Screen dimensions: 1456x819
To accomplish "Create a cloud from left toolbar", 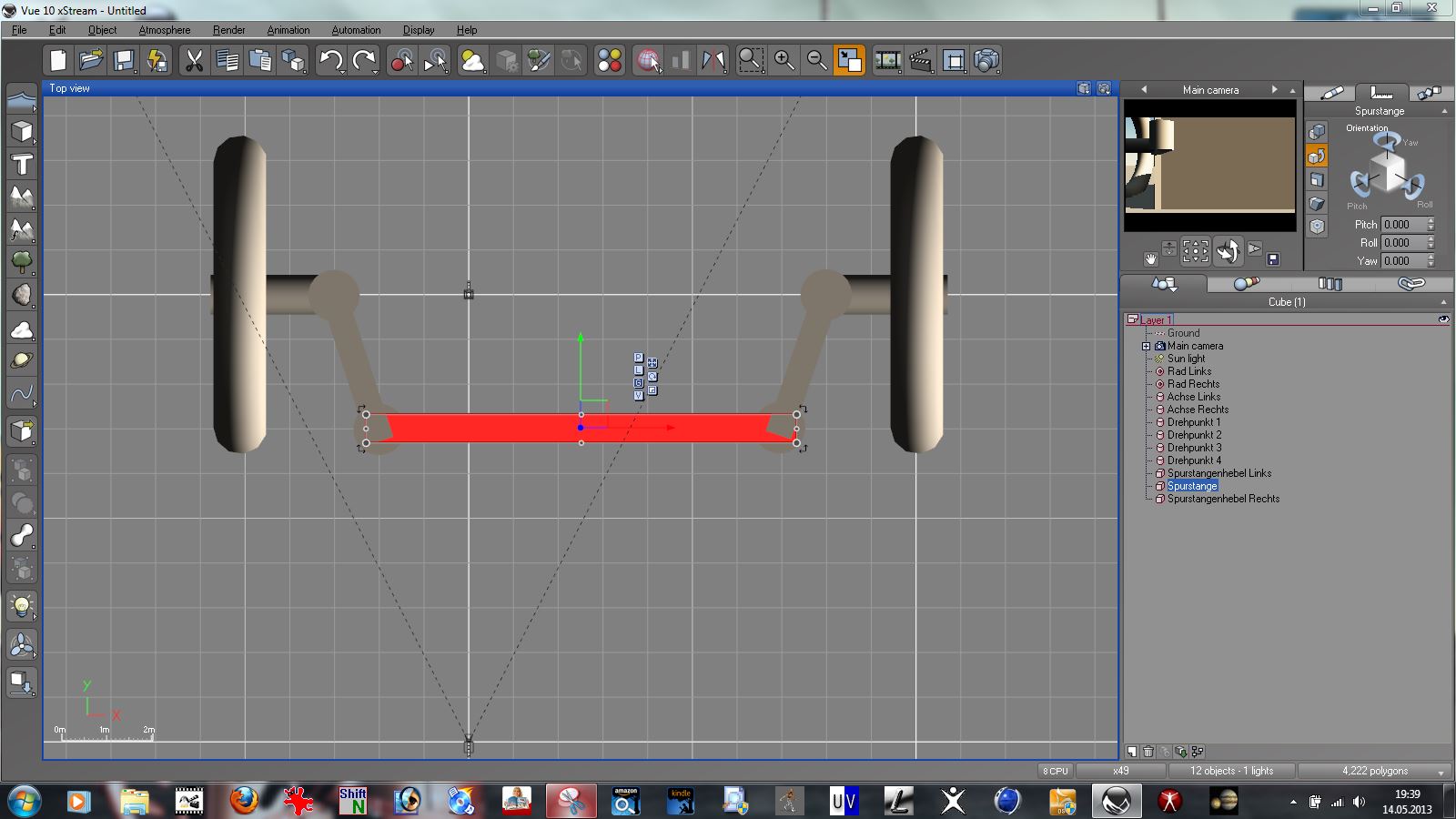I will point(22,329).
